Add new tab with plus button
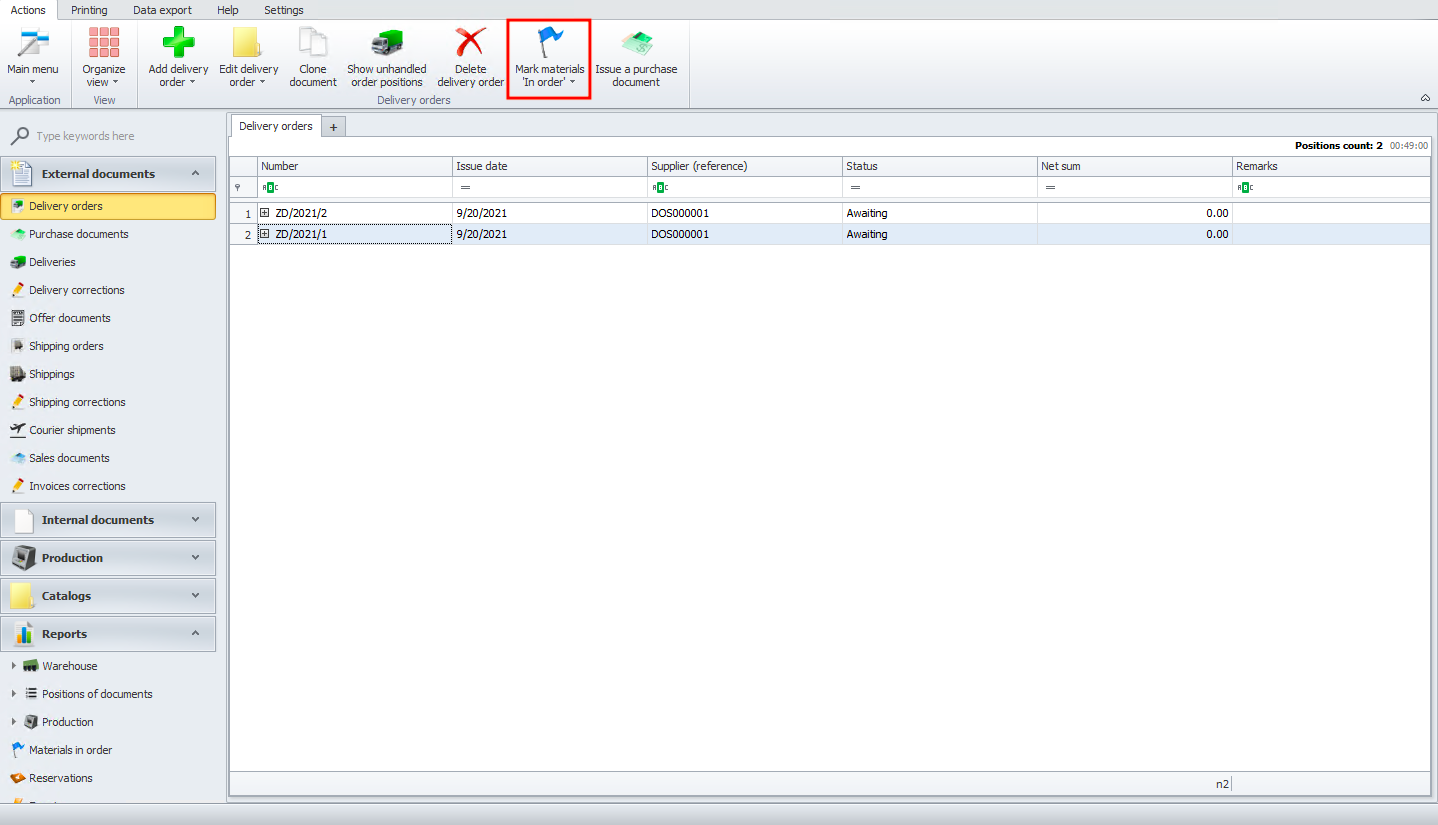Viewport: 1438px width, 825px height. (334, 127)
